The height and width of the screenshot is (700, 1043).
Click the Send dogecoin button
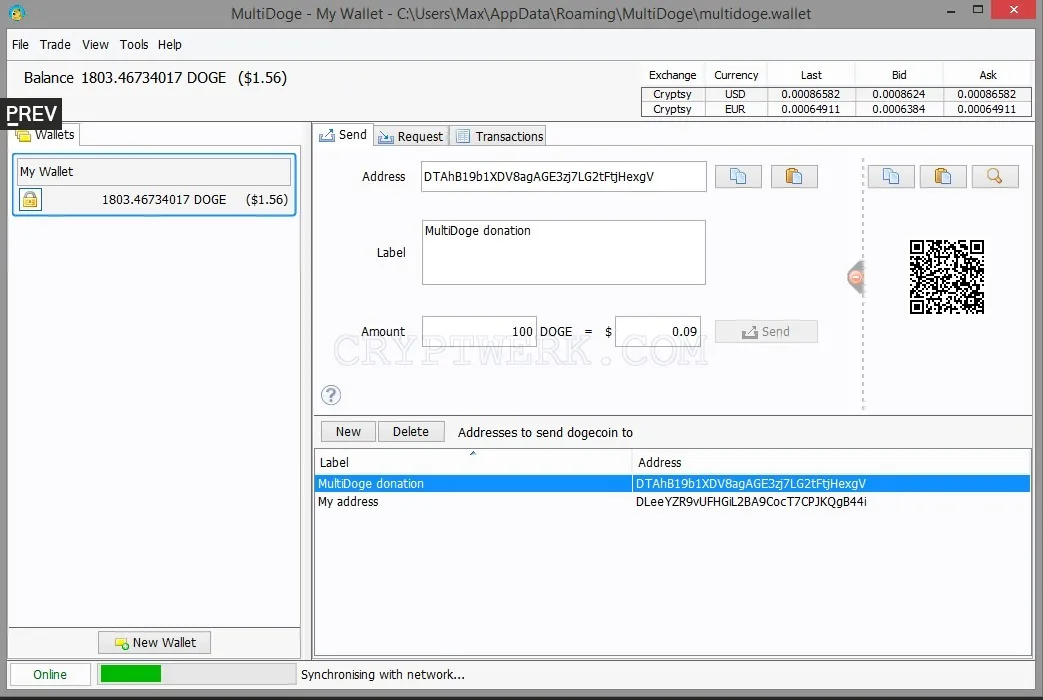766,331
